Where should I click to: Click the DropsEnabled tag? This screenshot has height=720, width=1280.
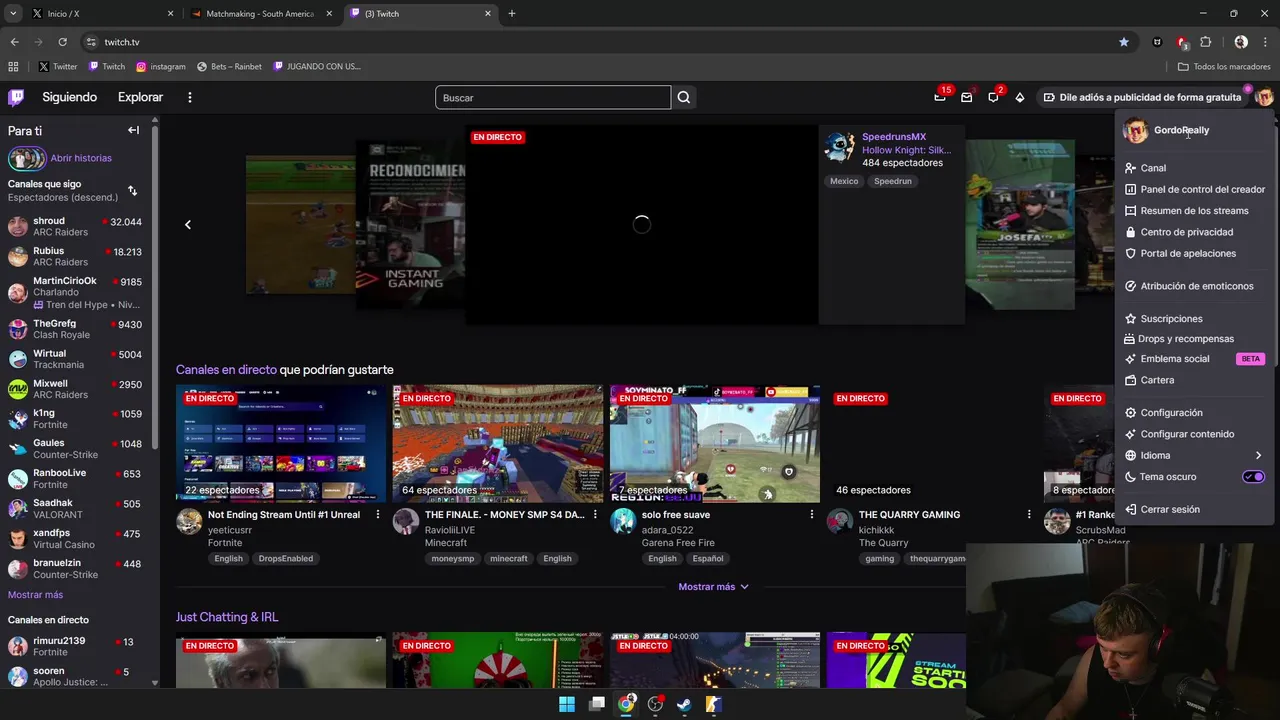pyautogui.click(x=285, y=558)
